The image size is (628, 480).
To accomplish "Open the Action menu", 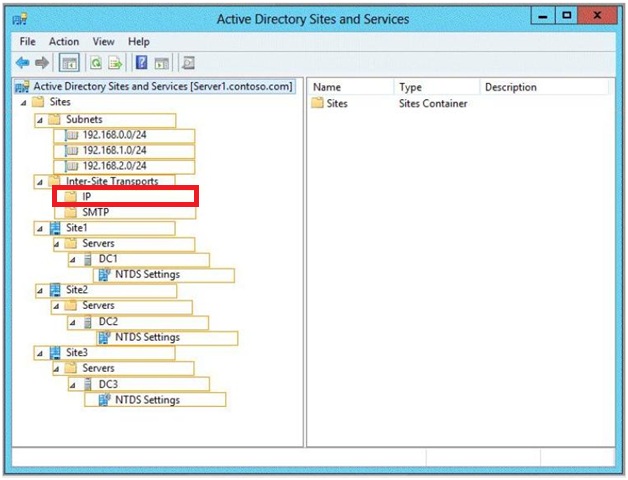I will tap(64, 42).
